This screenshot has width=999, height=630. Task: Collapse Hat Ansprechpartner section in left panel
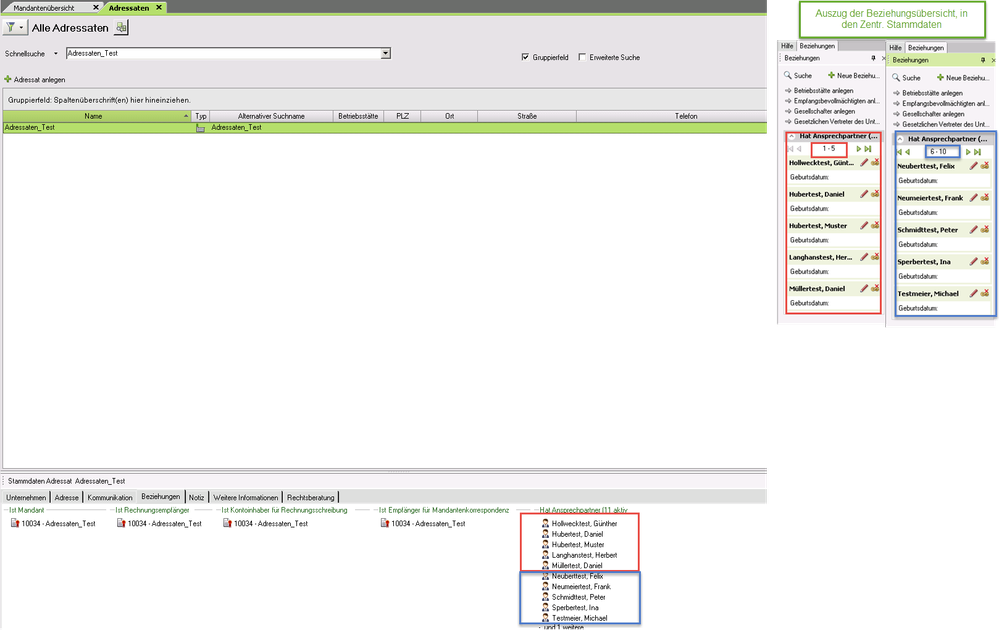(x=792, y=135)
